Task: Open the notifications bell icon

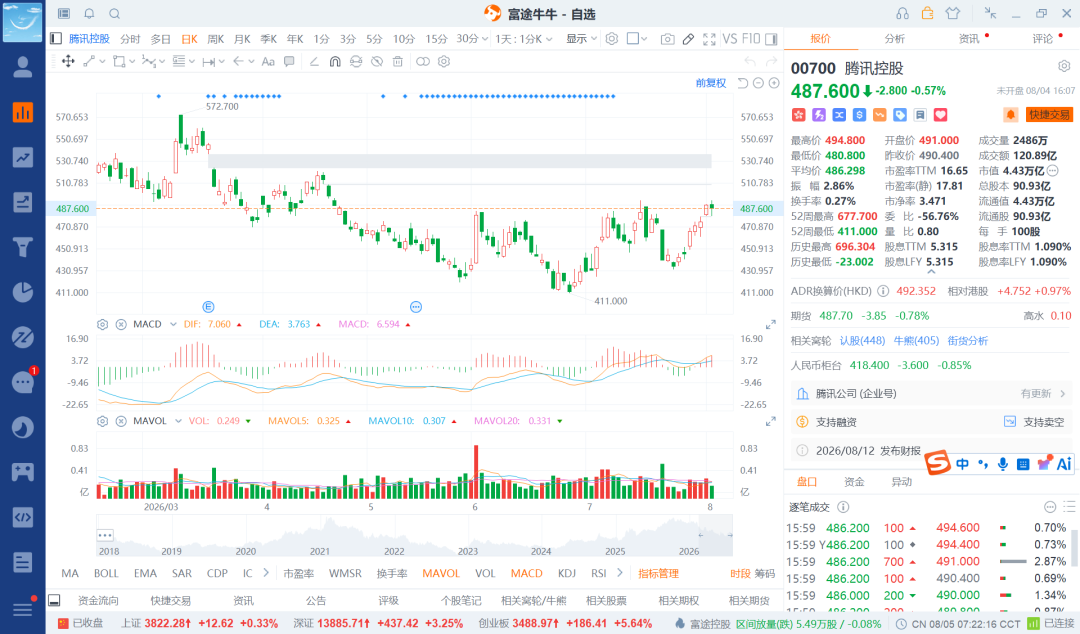Action: tap(90, 14)
